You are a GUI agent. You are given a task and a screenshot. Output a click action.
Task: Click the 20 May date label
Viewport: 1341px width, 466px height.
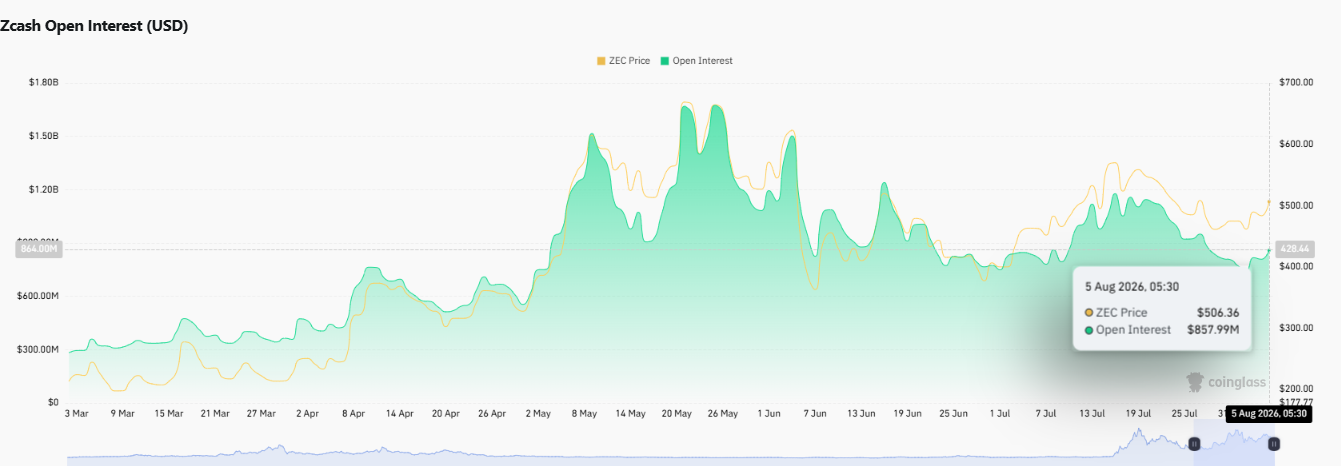[x=676, y=413]
